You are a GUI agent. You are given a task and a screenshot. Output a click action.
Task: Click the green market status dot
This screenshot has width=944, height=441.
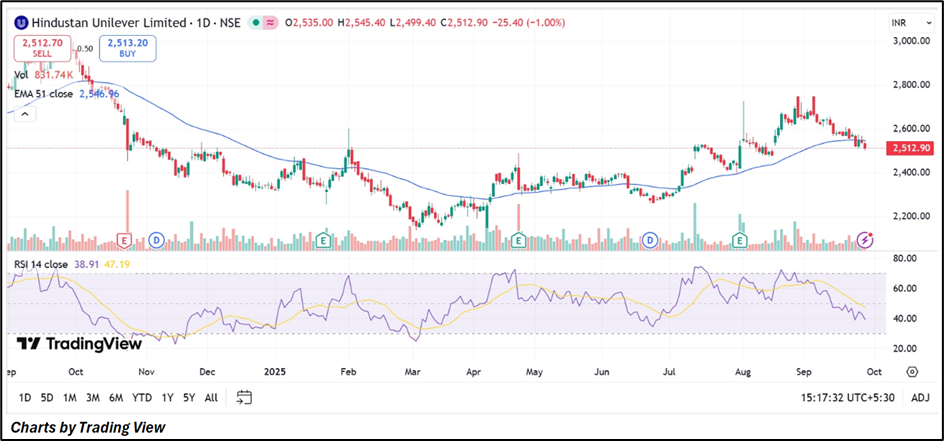pyautogui.click(x=256, y=23)
